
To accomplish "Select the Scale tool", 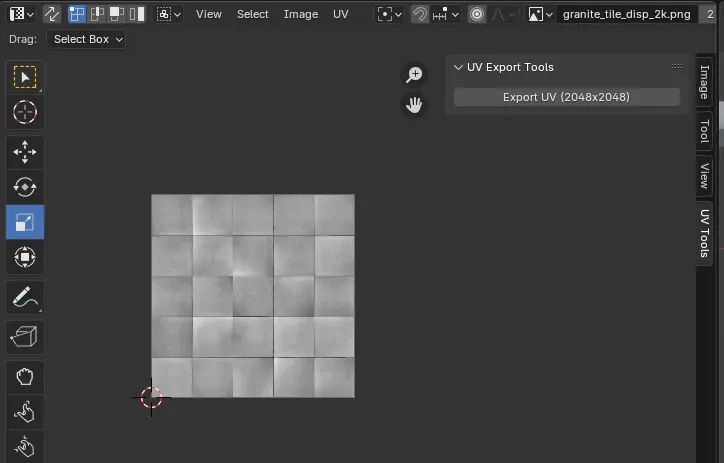I will pyautogui.click(x=25, y=222).
